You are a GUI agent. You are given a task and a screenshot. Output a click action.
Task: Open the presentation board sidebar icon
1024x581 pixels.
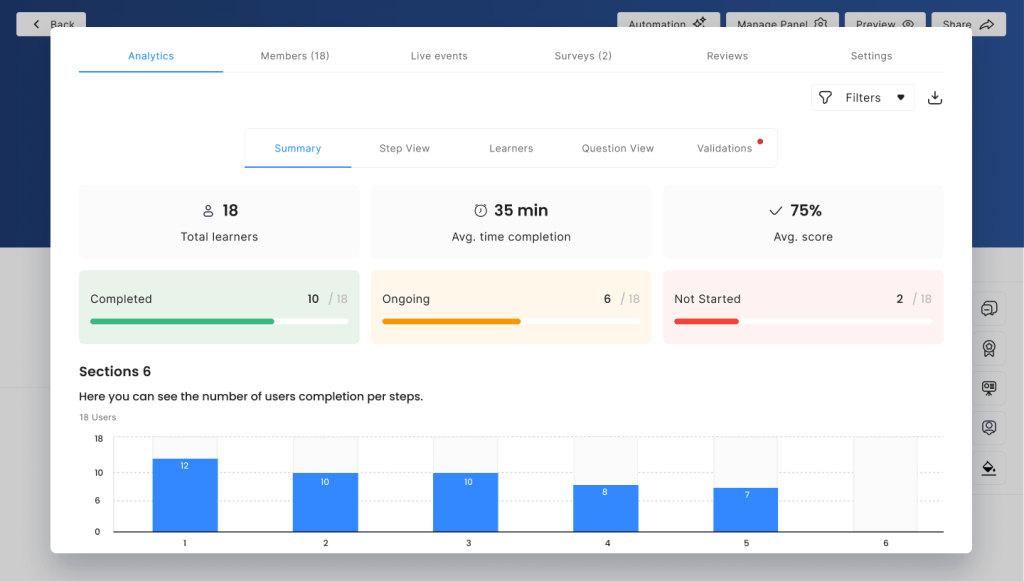pos(989,388)
